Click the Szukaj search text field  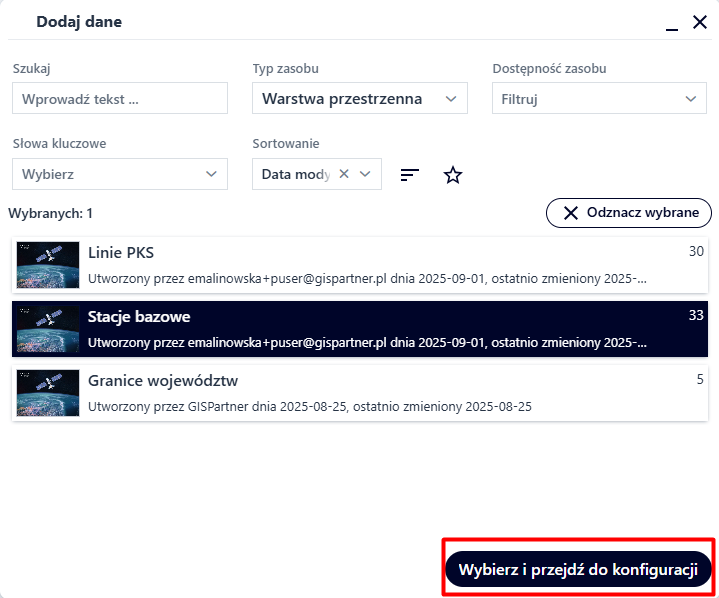pos(120,98)
